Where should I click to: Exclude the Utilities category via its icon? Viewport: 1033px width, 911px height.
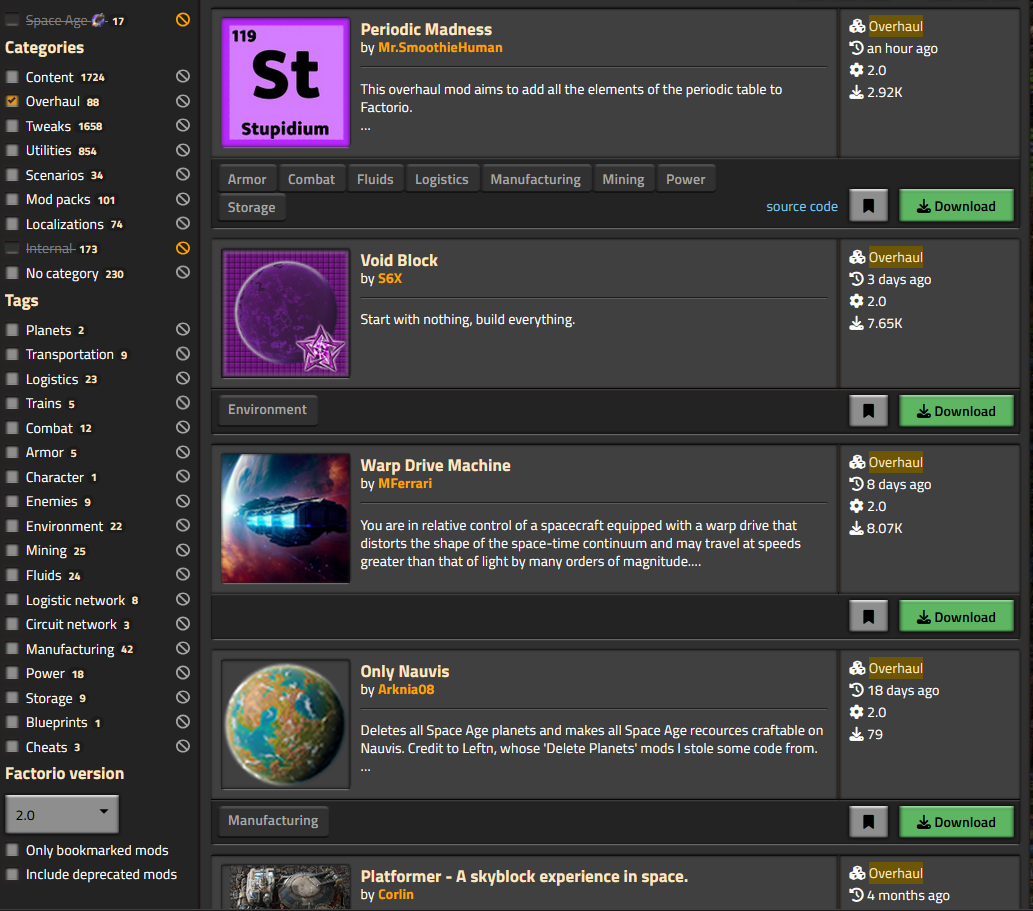point(182,150)
